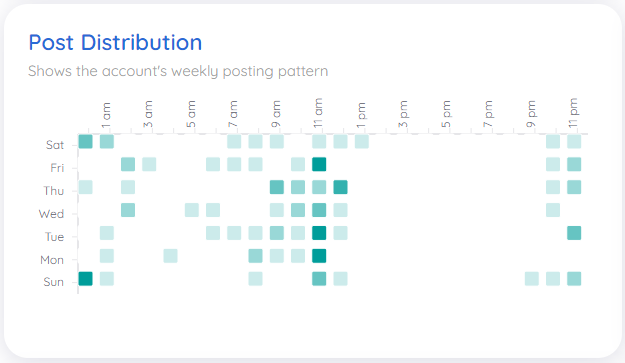Click the Monday 4 am heatmap cell
Viewport: 625px width, 363px height.
pos(170,256)
